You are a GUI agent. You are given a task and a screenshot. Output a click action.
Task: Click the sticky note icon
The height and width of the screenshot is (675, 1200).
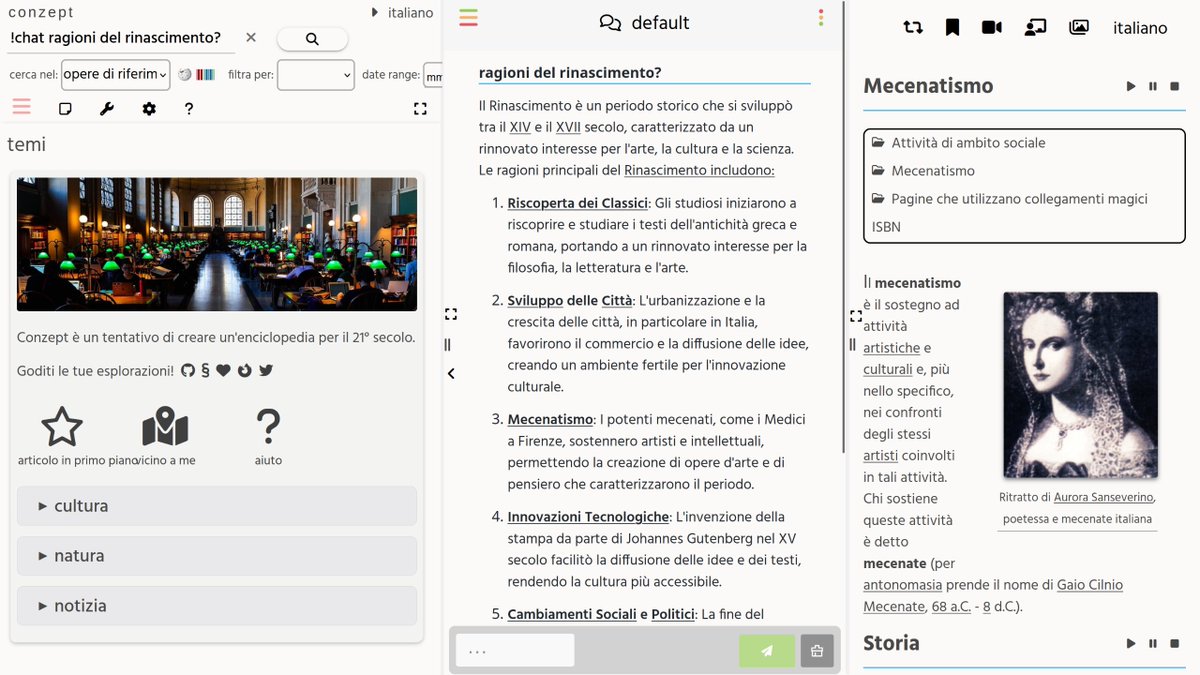pos(65,108)
